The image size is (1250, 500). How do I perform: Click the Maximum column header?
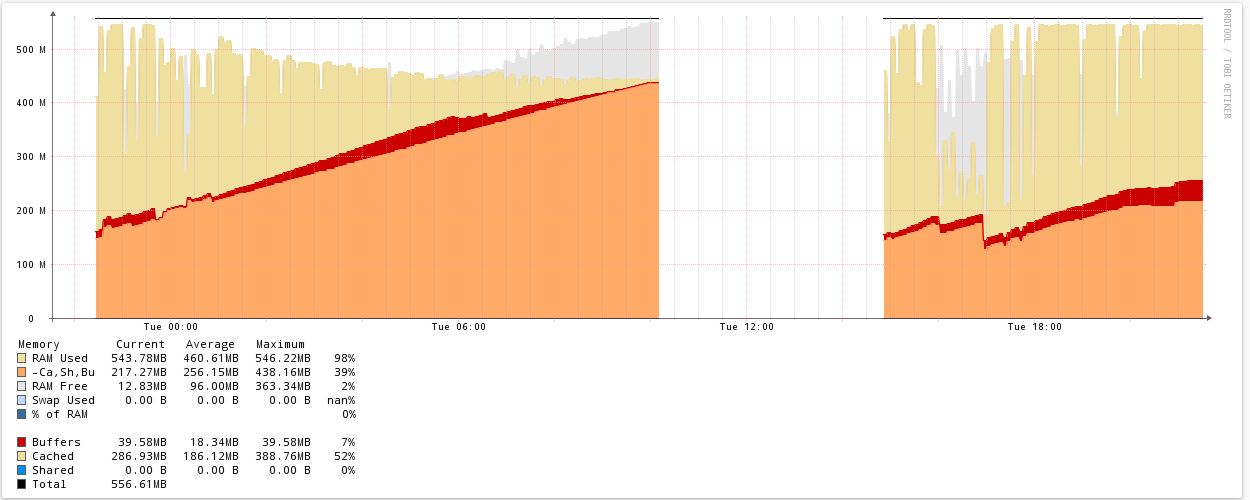coord(280,344)
